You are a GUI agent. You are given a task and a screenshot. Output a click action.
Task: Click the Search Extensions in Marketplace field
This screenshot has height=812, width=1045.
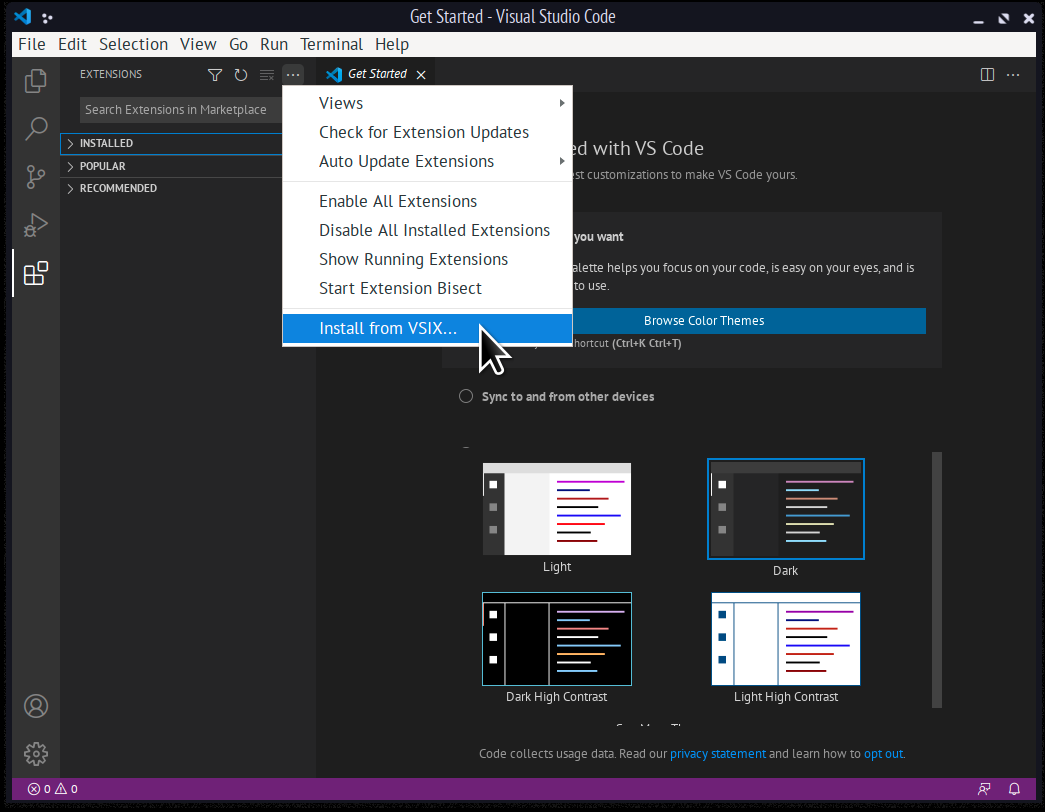[x=181, y=110]
